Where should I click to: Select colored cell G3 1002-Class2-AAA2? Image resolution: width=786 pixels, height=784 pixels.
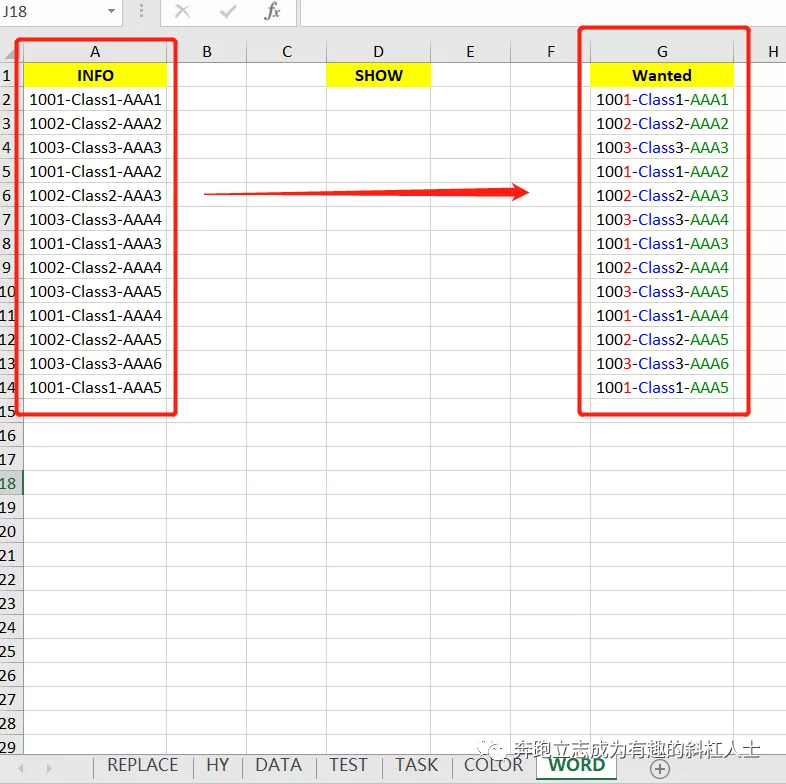point(662,123)
